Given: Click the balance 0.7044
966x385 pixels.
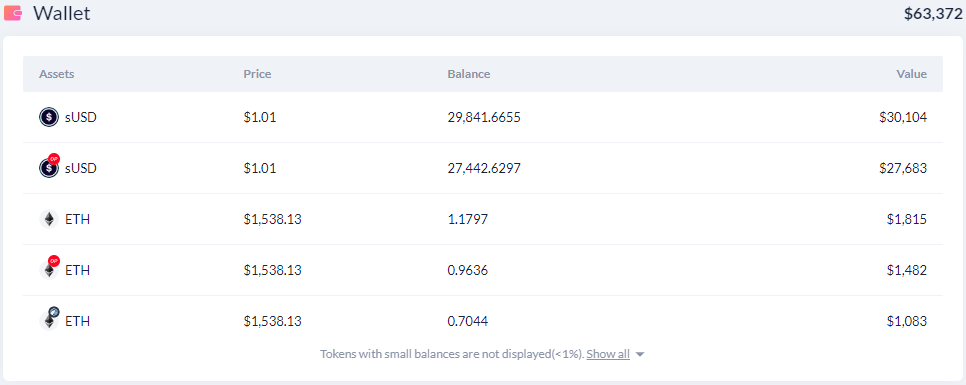Looking at the screenshot, I should (x=468, y=321).
